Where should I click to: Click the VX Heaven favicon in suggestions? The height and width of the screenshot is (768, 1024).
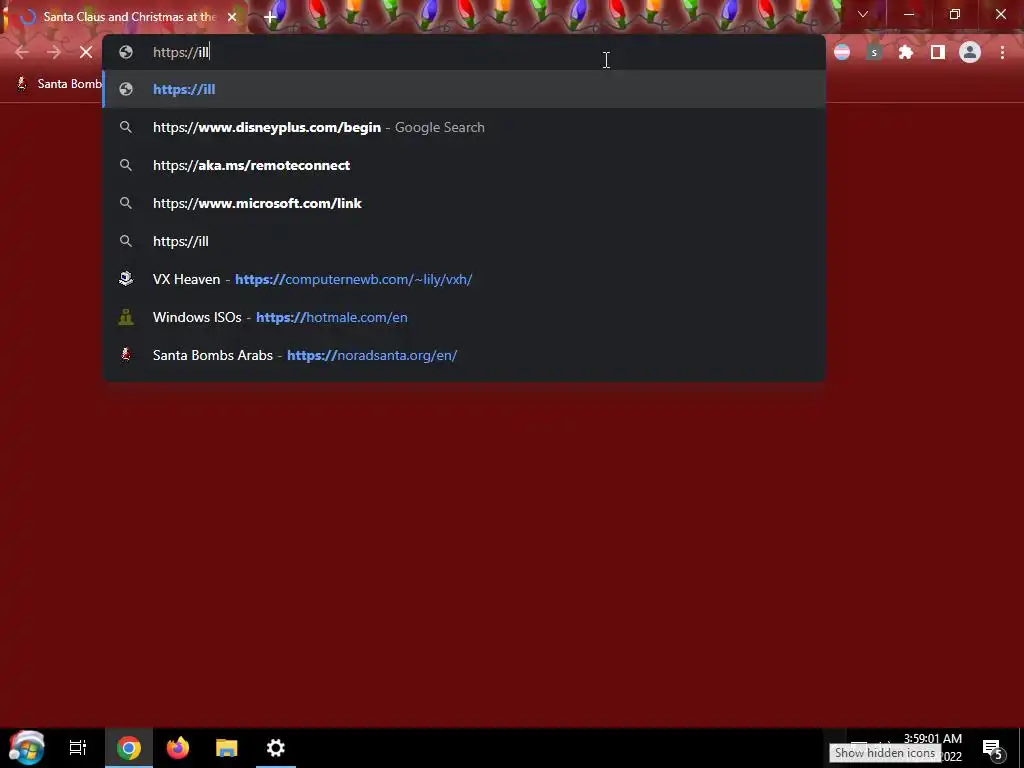point(126,279)
